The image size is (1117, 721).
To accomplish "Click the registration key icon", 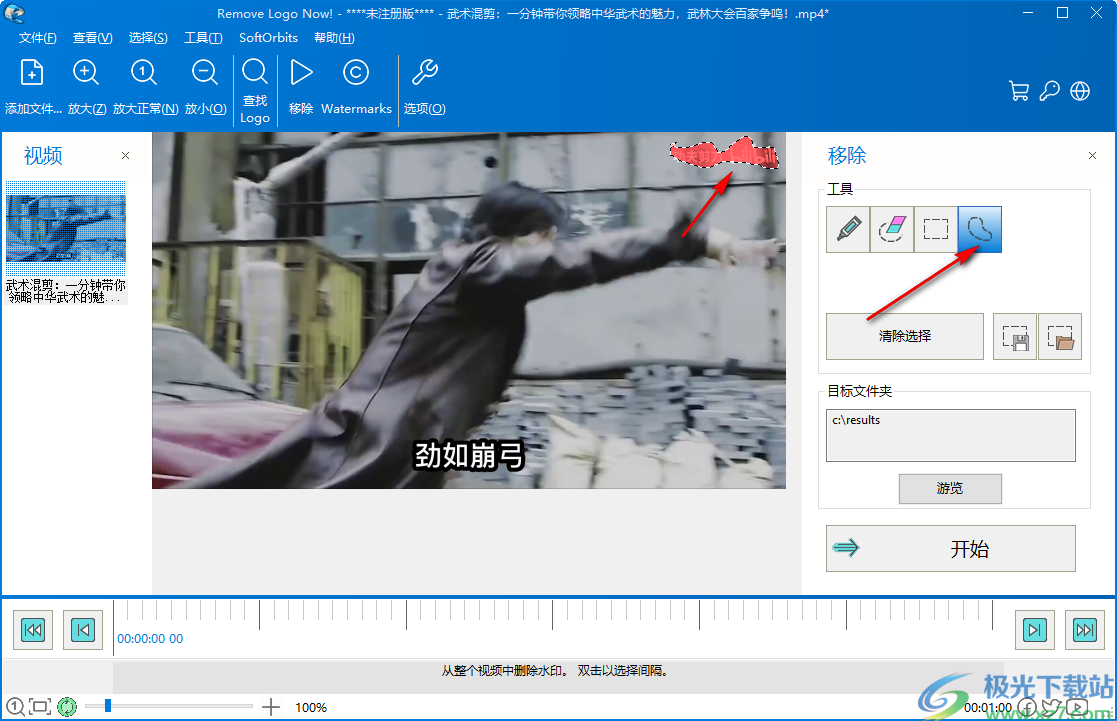I will (1050, 90).
